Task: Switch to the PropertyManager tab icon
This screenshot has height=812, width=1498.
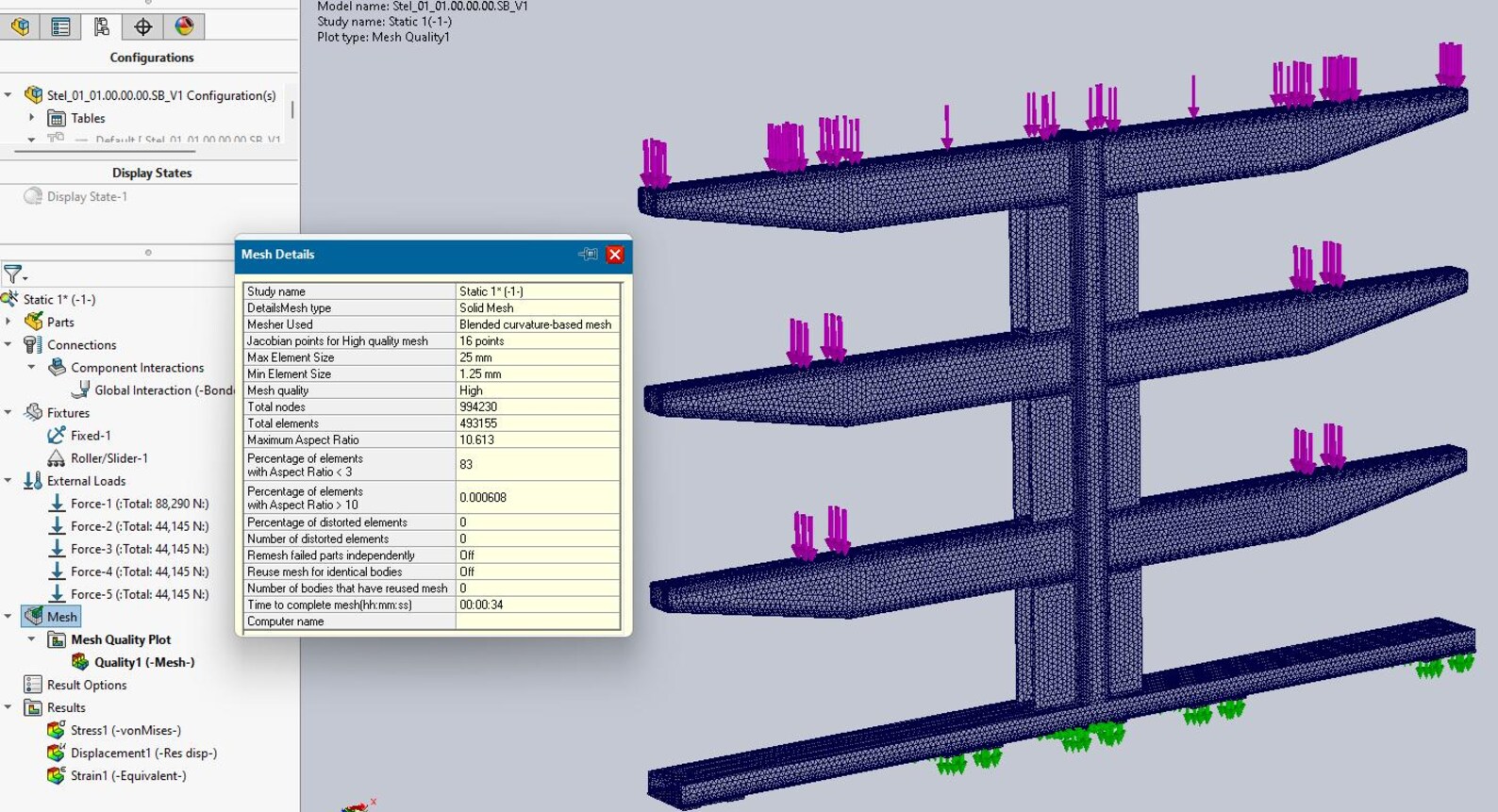Action: click(61, 26)
